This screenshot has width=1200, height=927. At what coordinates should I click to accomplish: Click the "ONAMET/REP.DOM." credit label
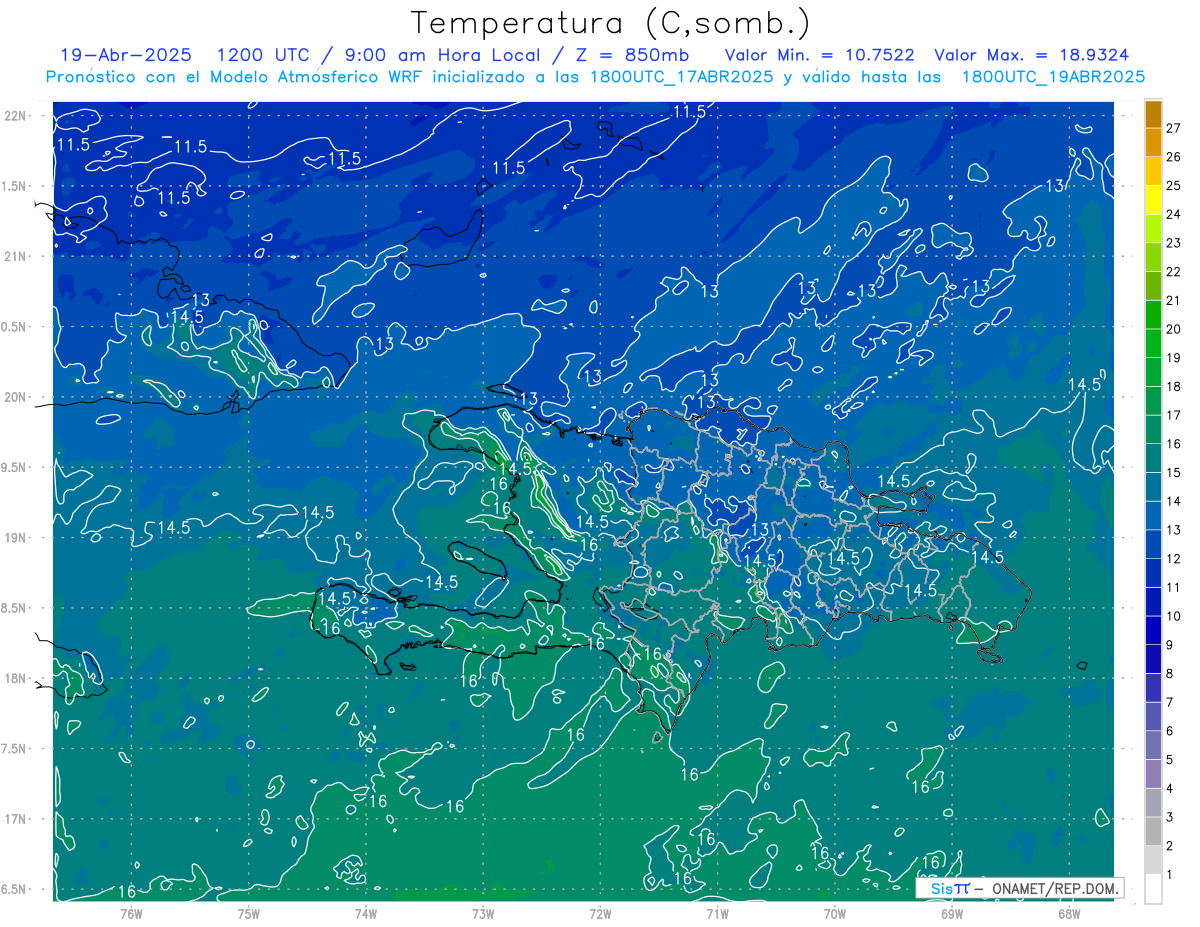click(1056, 888)
